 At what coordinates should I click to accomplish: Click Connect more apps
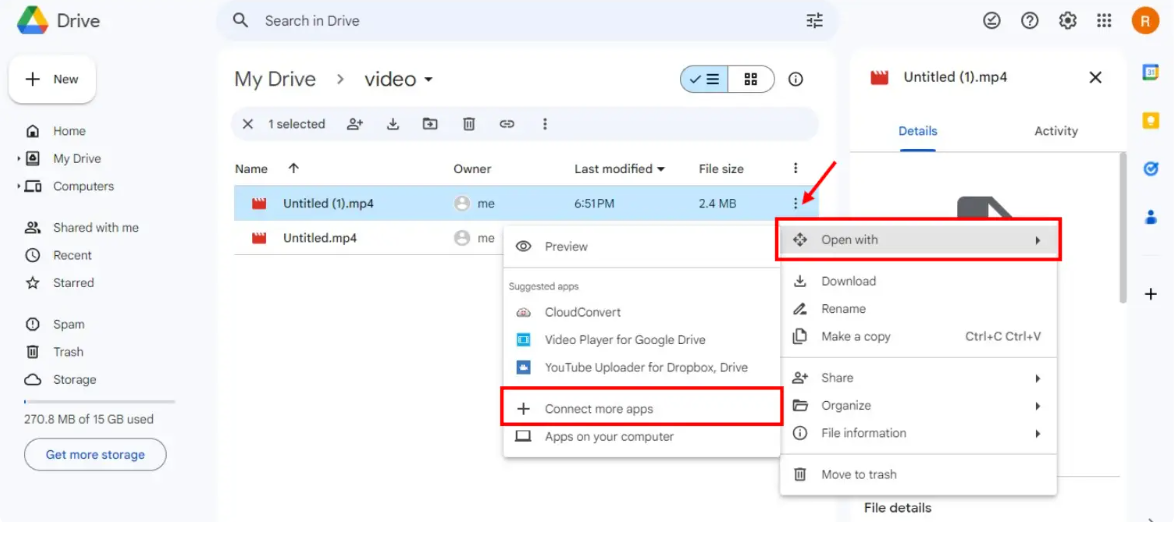point(642,409)
